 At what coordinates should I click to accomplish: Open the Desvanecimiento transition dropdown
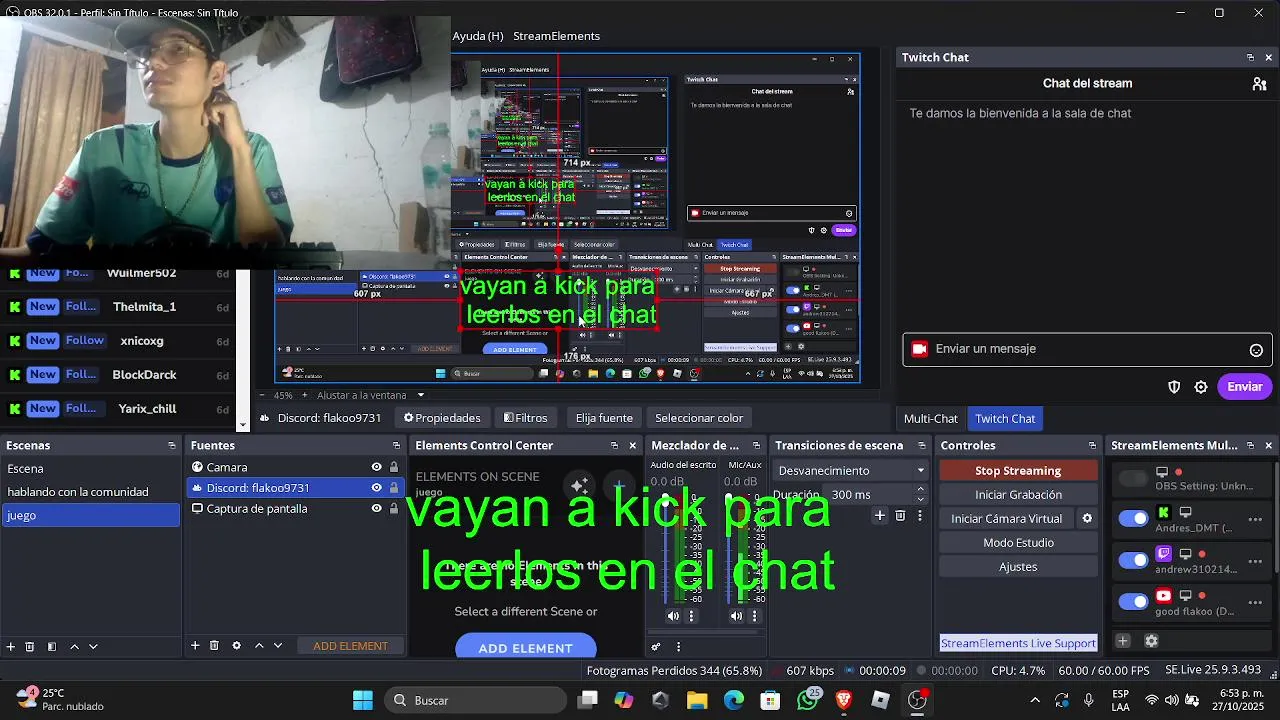[852, 471]
